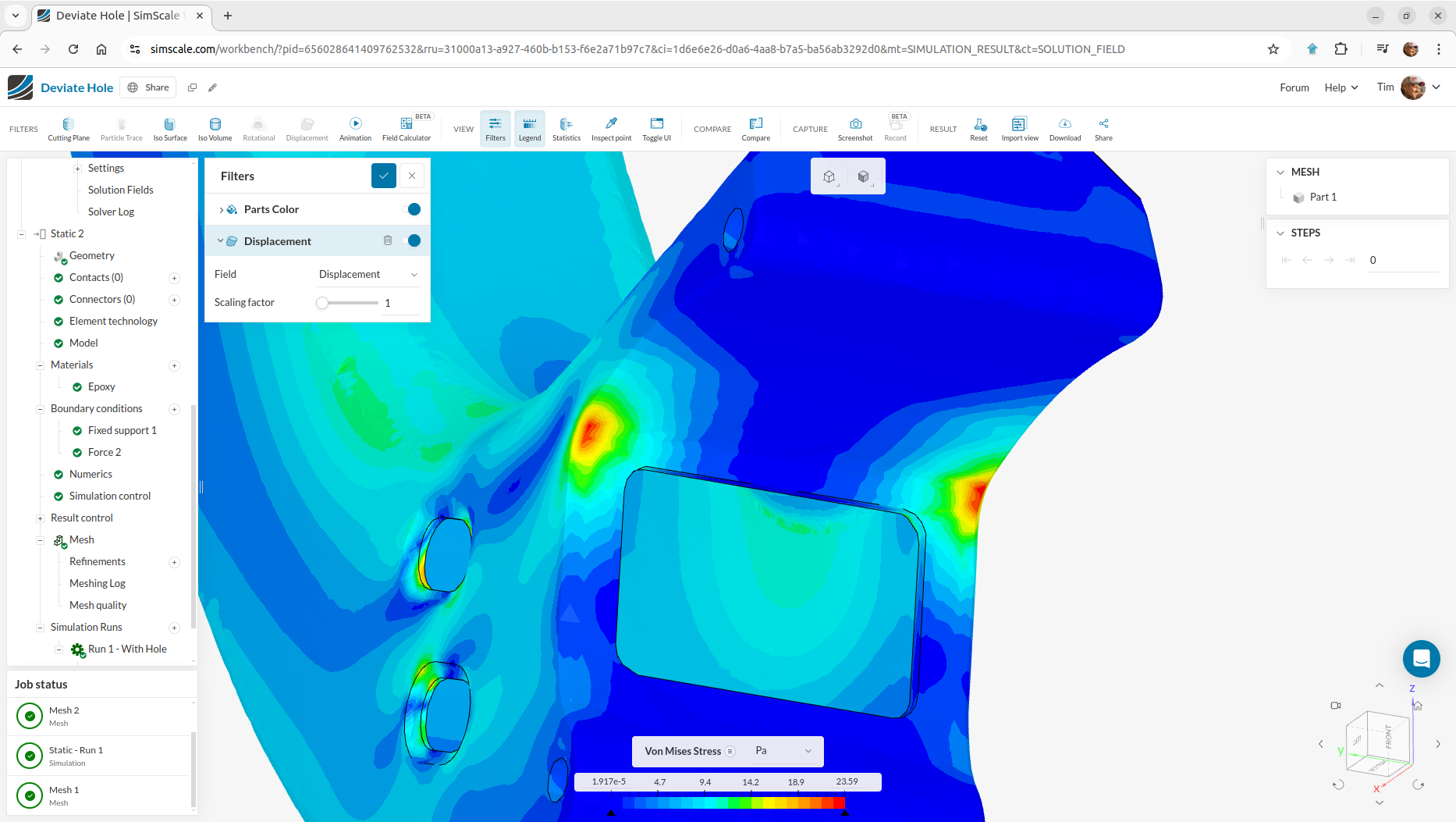The height and width of the screenshot is (822, 1456).
Task: Click the home view icon near orientation cube
Action: [1418, 706]
